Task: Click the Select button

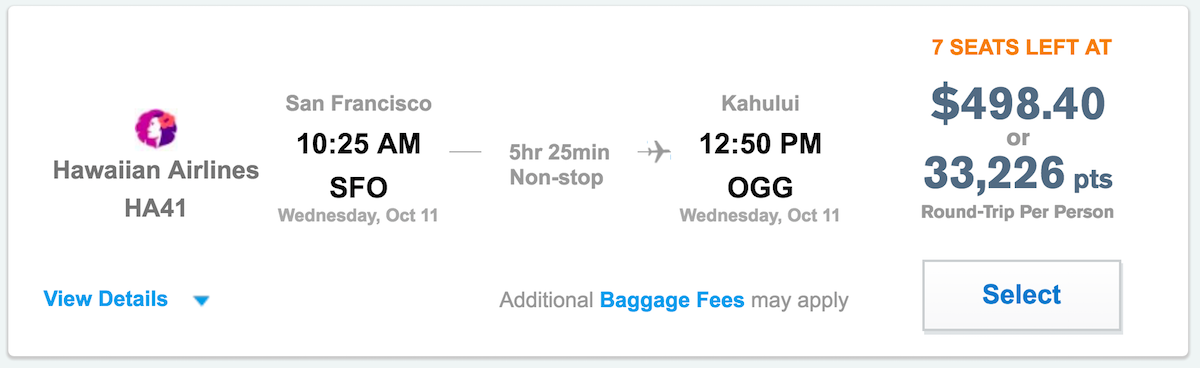Action: tap(1021, 295)
